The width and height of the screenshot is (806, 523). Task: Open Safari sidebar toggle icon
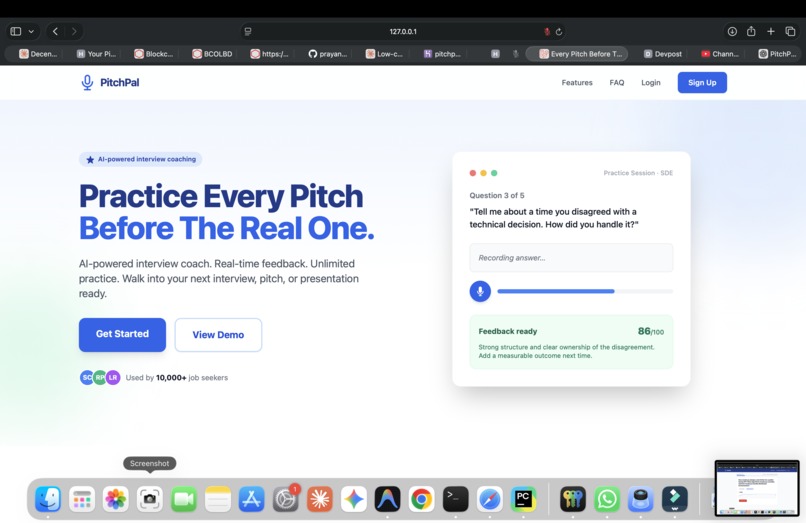pos(16,31)
